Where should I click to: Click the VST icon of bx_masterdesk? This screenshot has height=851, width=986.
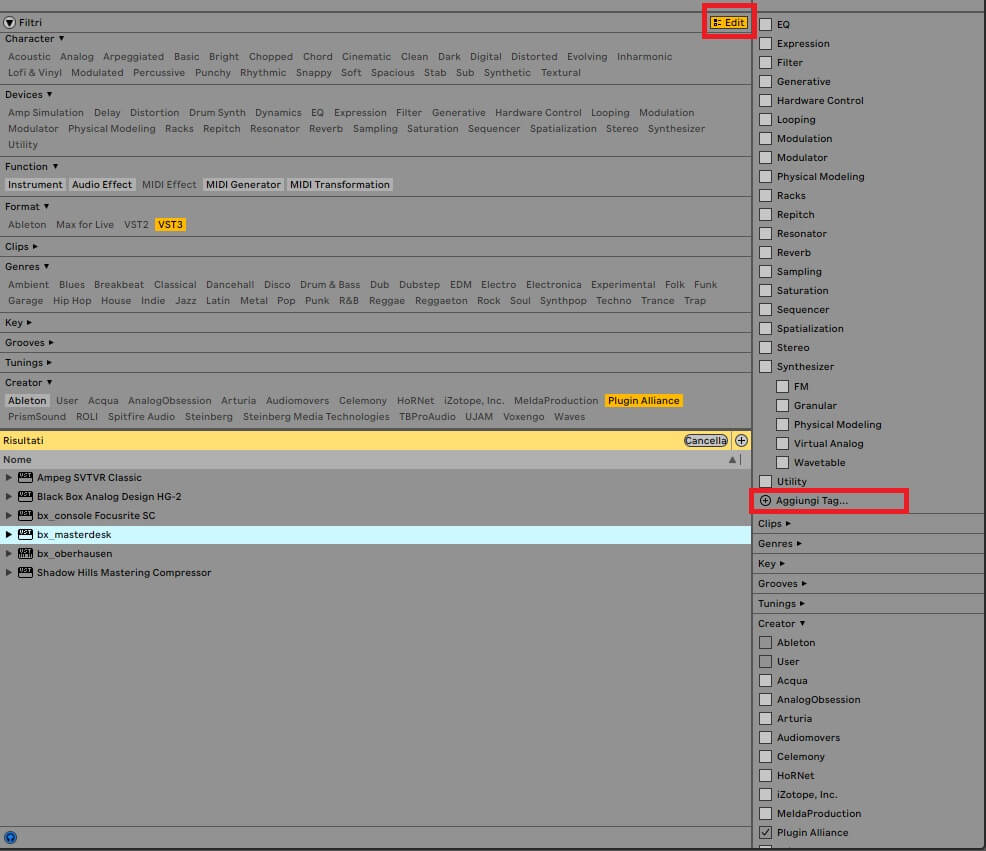point(25,535)
